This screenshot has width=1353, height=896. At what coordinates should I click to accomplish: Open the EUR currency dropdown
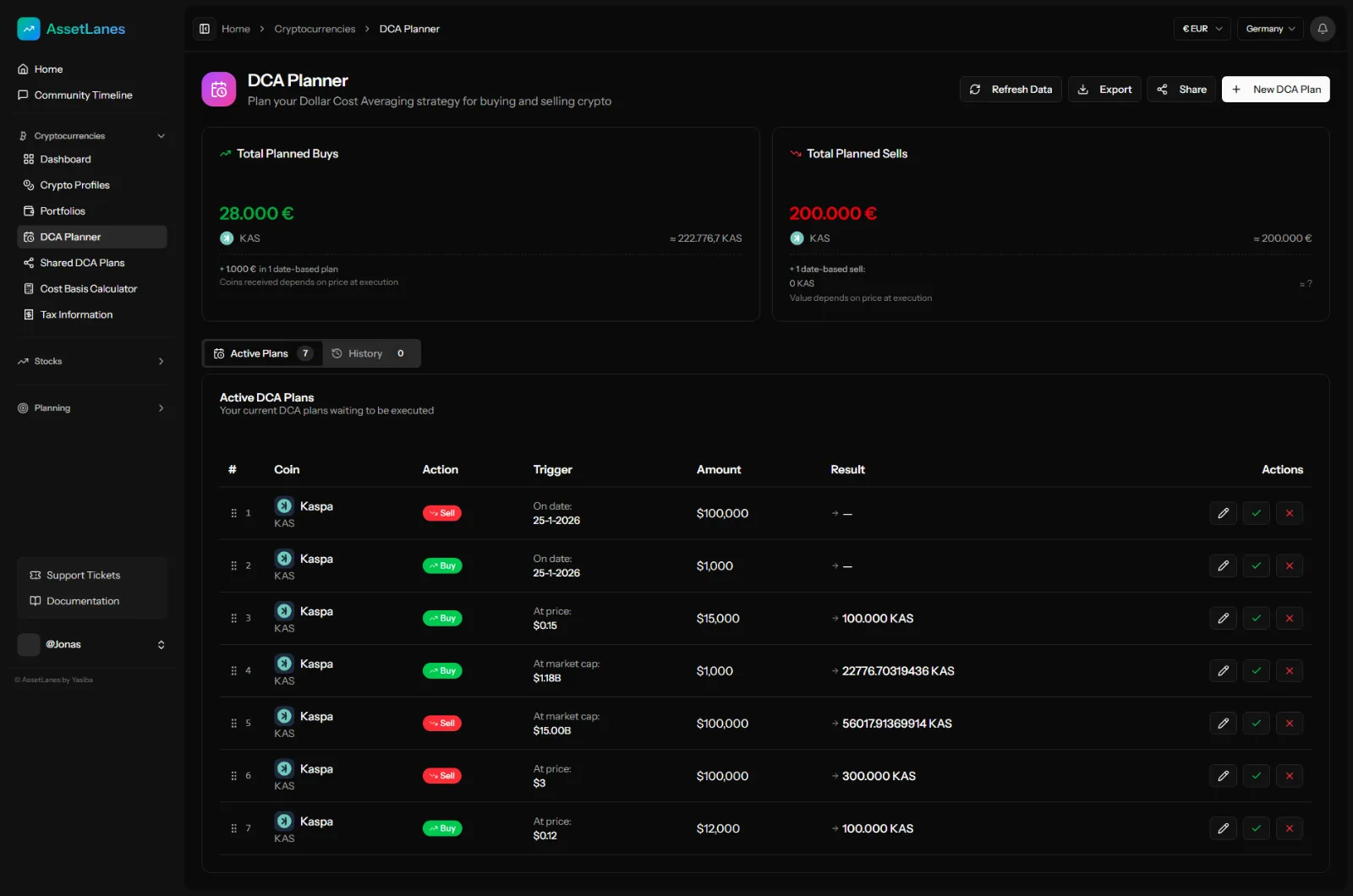[1202, 29]
